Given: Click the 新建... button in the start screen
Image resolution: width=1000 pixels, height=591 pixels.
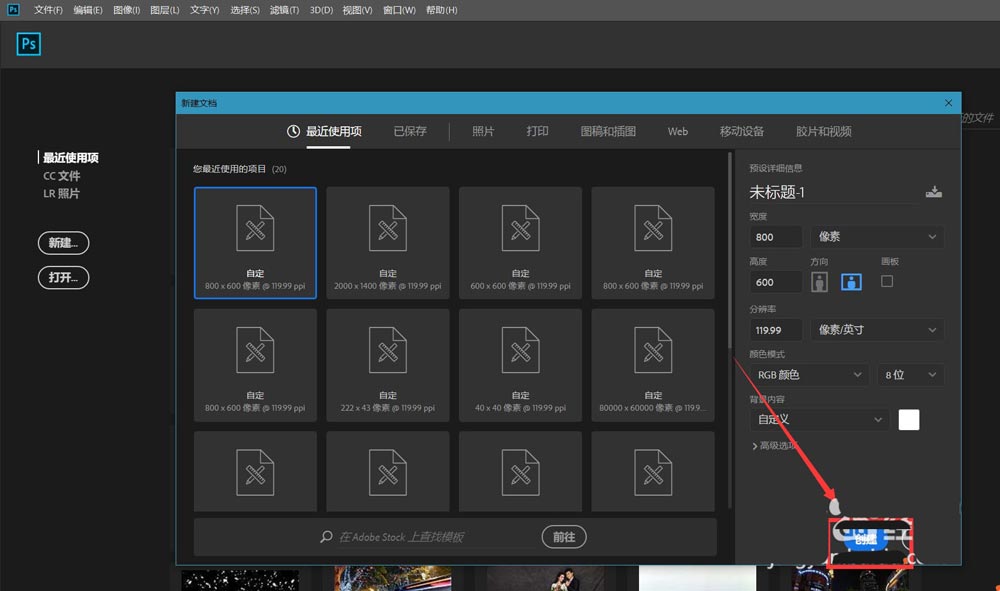Looking at the screenshot, I should pyautogui.click(x=63, y=243).
